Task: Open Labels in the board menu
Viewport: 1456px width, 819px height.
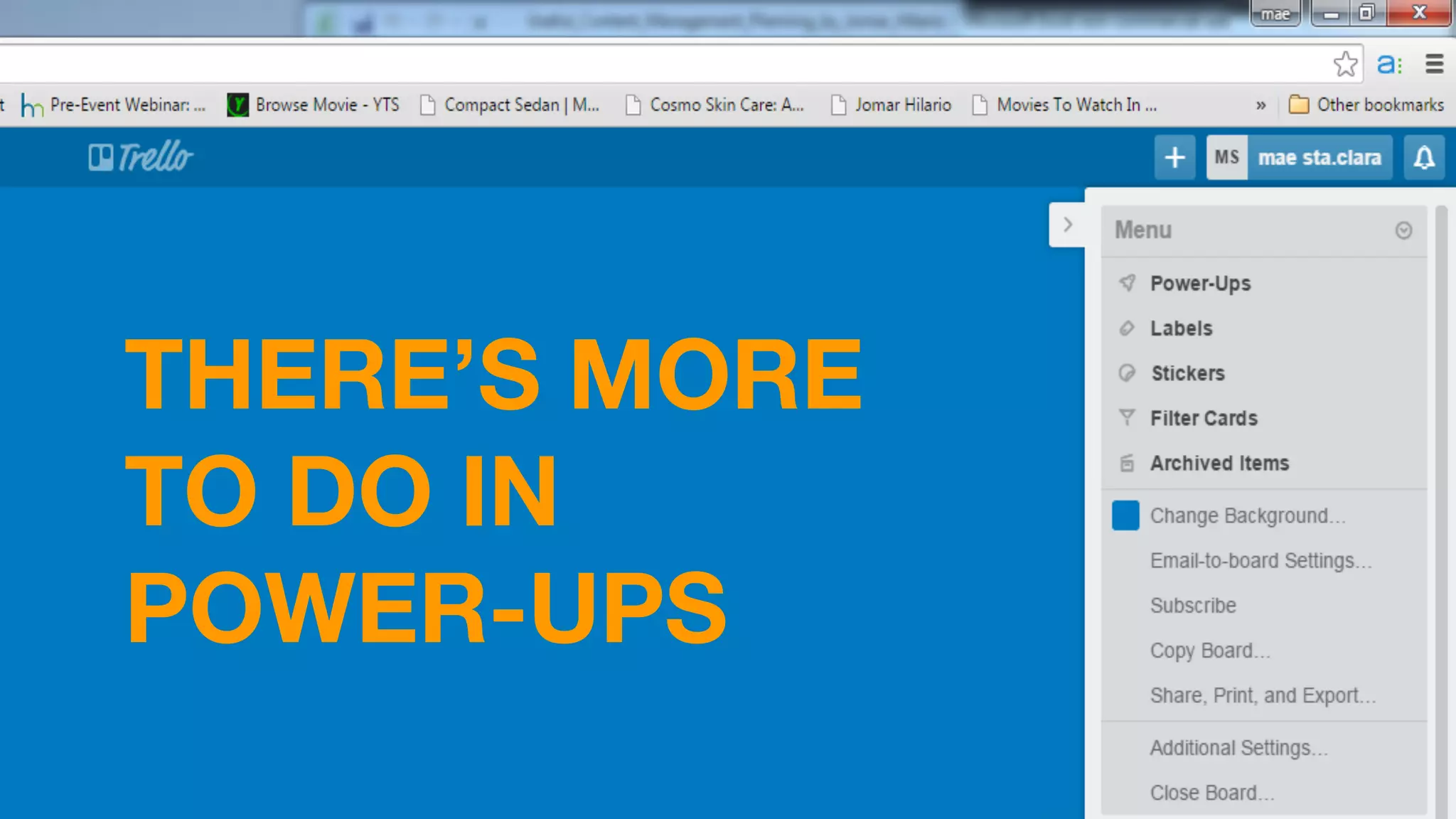Action: 1182,328
